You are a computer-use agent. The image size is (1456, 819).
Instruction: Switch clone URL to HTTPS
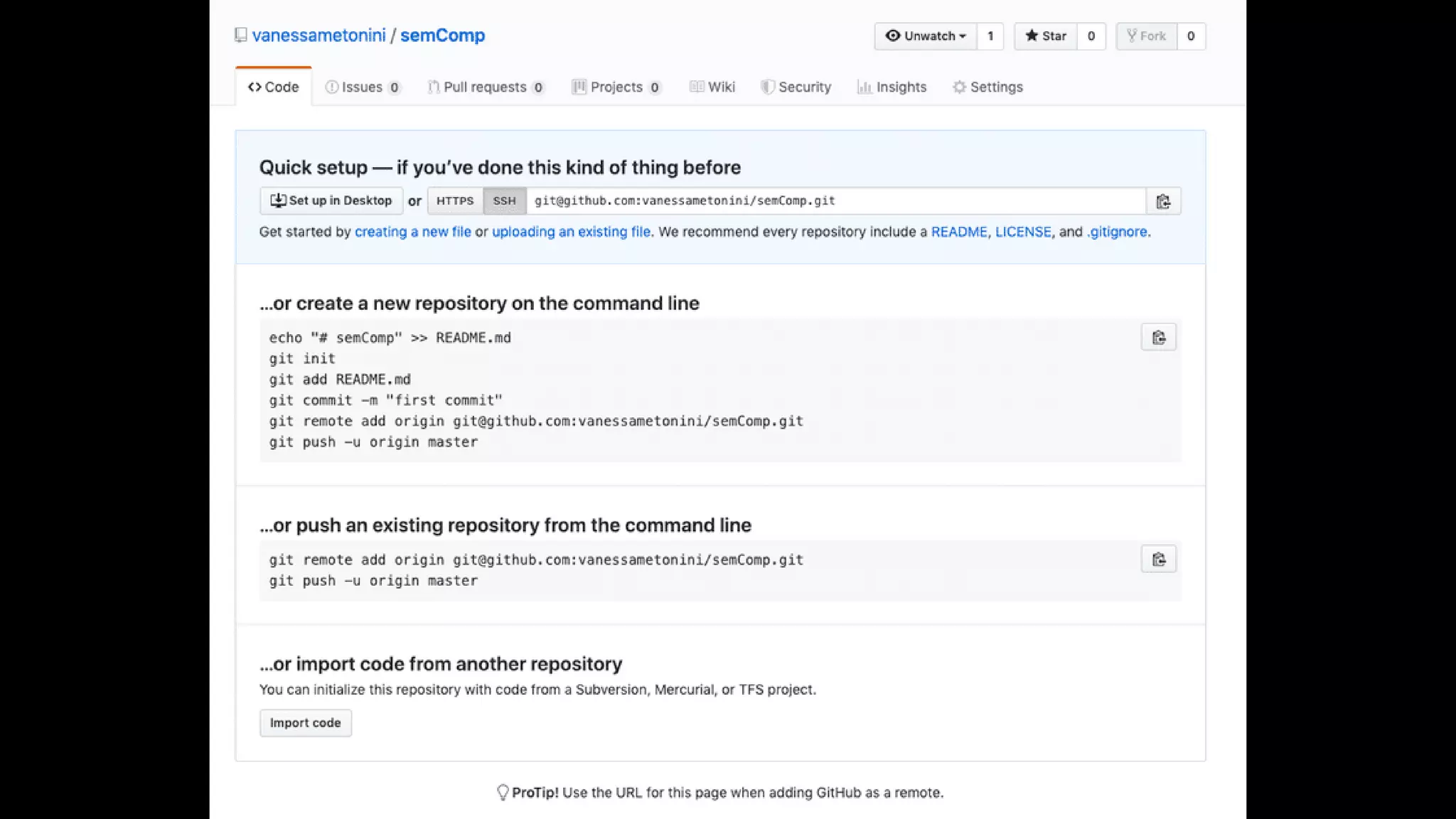coord(455,200)
